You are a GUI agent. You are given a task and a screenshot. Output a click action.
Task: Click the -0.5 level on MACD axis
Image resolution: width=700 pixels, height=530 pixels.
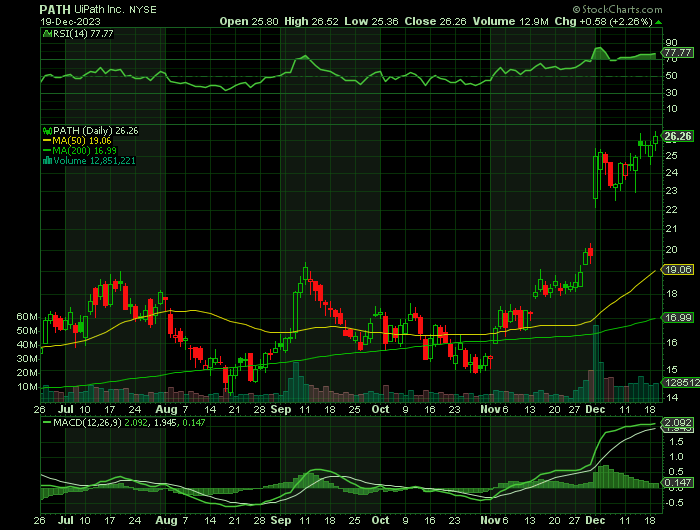(674, 503)
